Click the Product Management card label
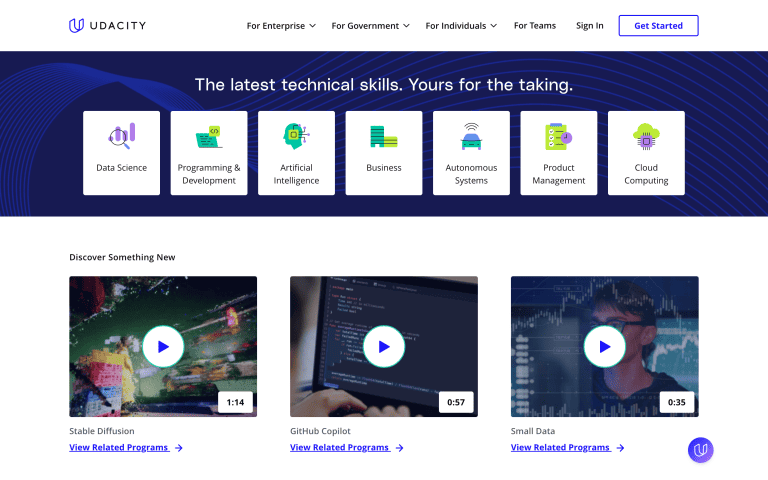This screenshot has height=480, width=768. [559, 174]
